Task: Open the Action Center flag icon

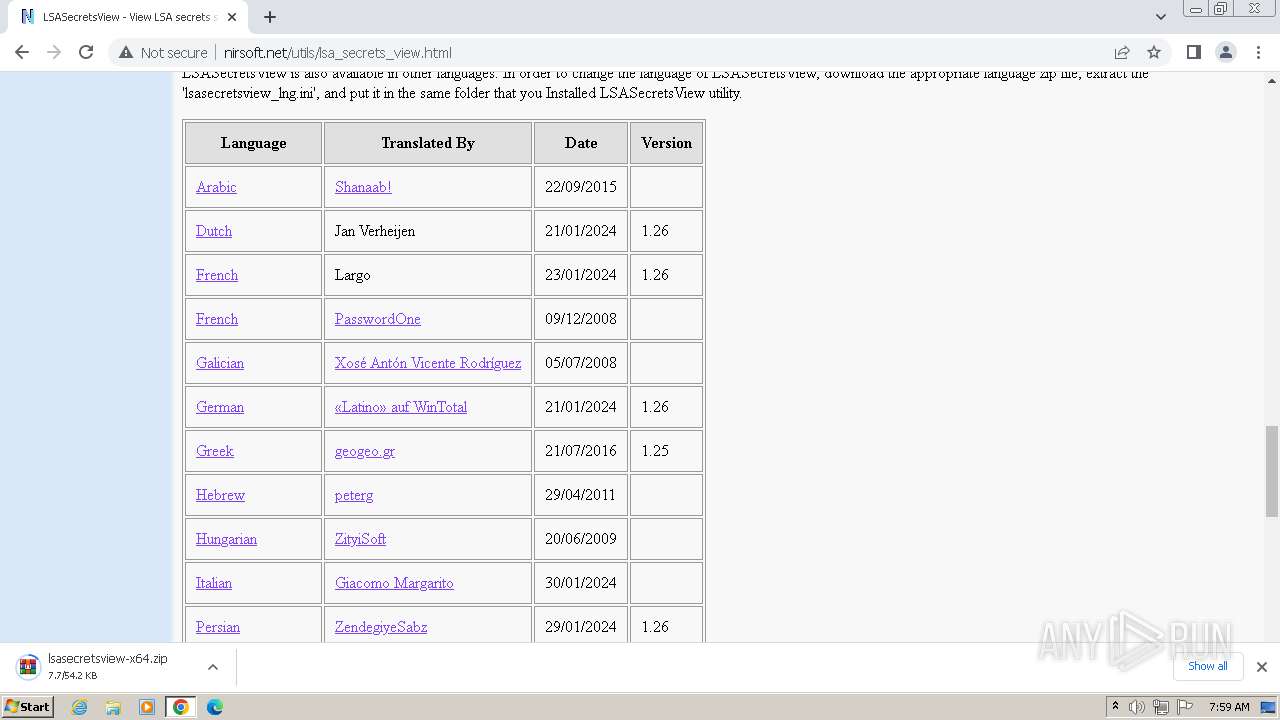Action: pos(1183,707)
